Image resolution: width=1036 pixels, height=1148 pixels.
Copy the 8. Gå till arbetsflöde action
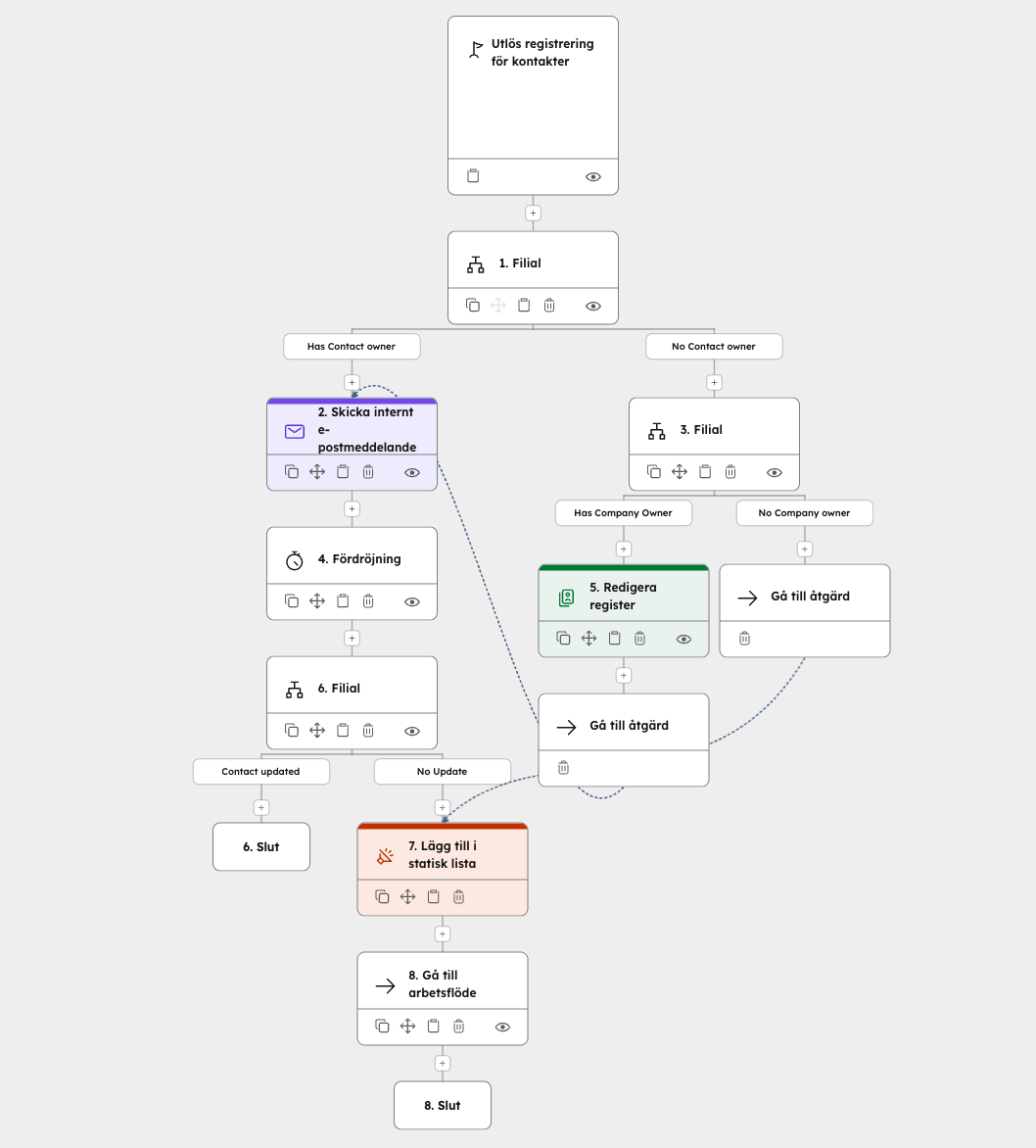(382, 1027)
